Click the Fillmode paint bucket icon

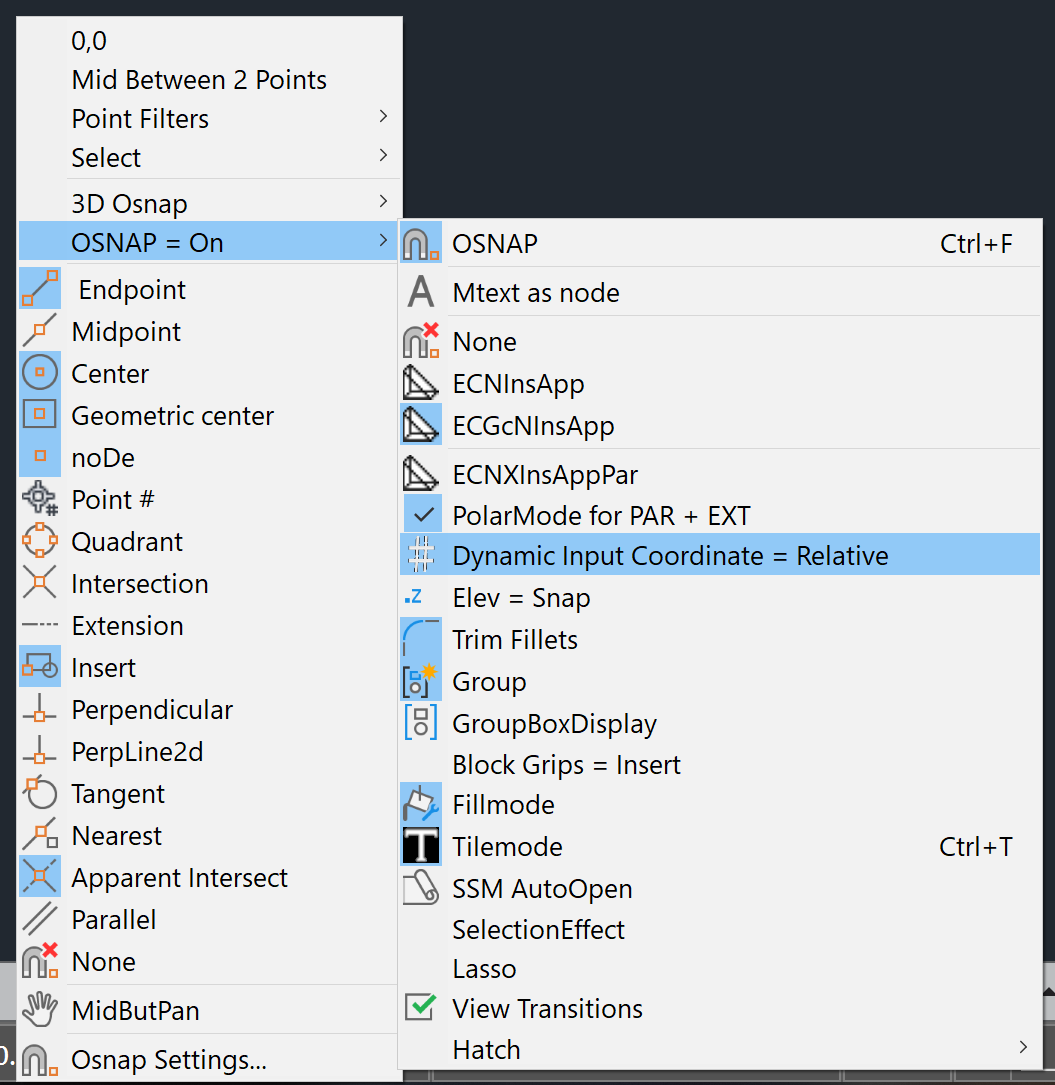click(x=421, y=805)
